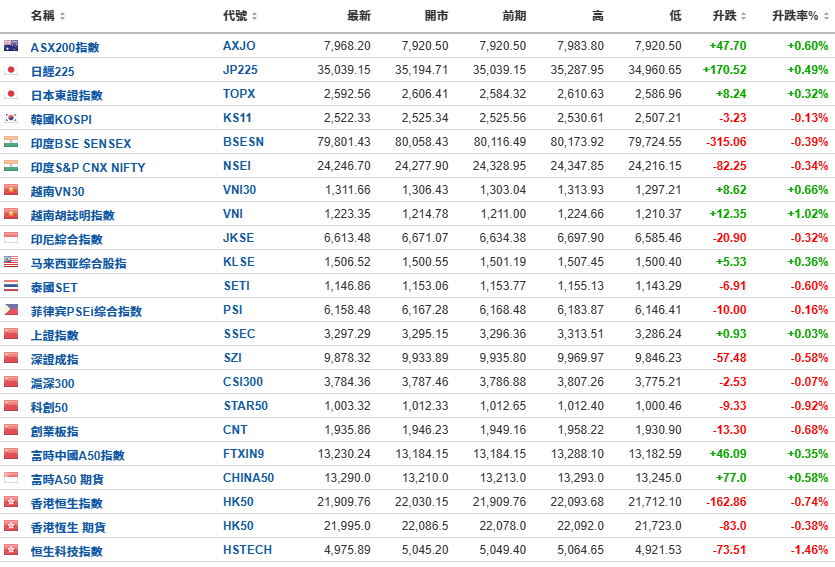Screen dimensions: 835x567
Task: Click the China flag beside 滬深300
Action: (11, 382)
